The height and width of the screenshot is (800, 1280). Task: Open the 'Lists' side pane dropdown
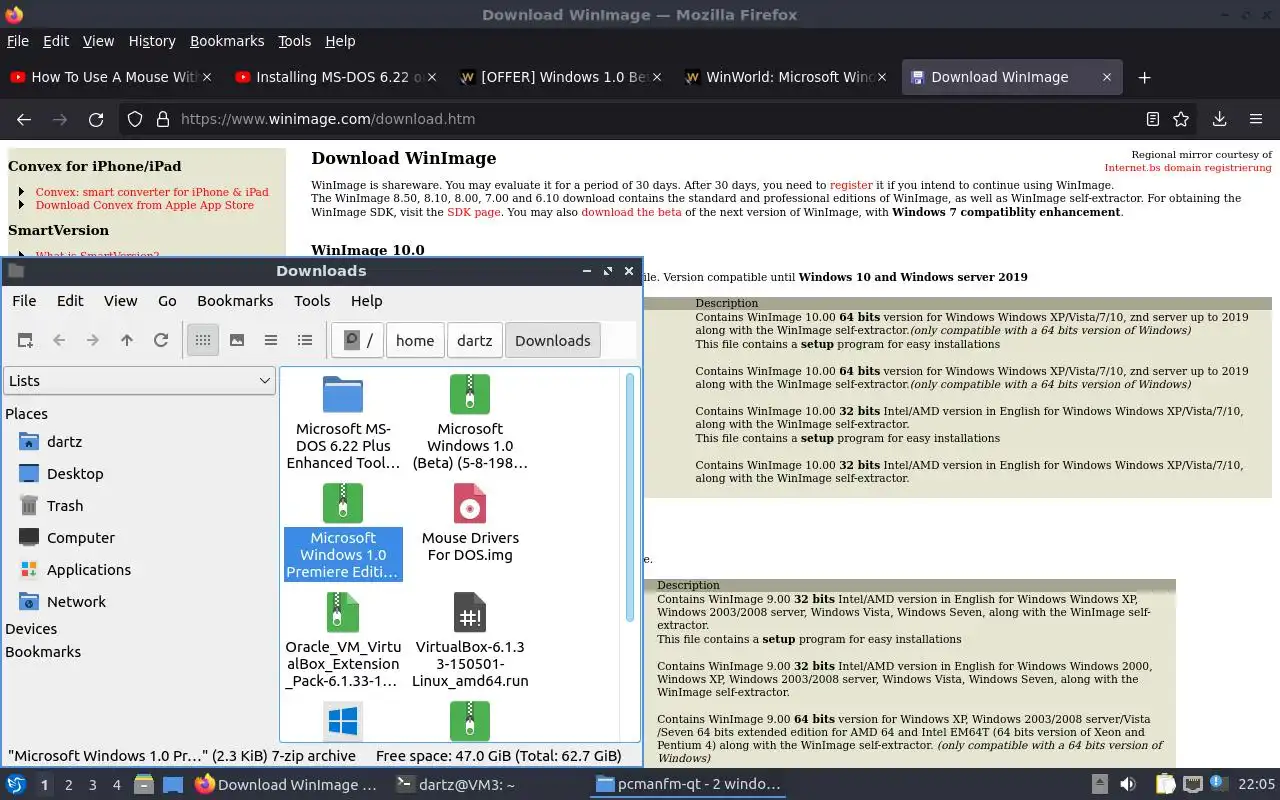coord(139,380)
